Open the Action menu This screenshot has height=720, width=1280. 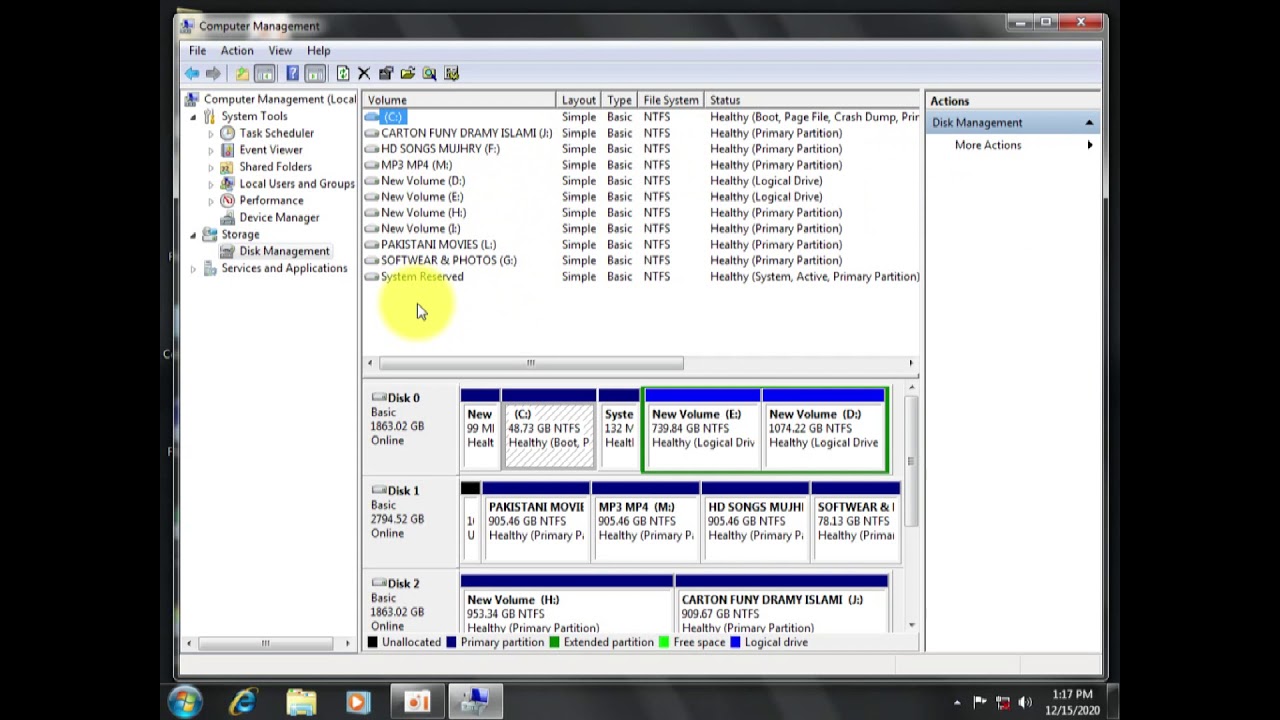(x=237, y=51)
